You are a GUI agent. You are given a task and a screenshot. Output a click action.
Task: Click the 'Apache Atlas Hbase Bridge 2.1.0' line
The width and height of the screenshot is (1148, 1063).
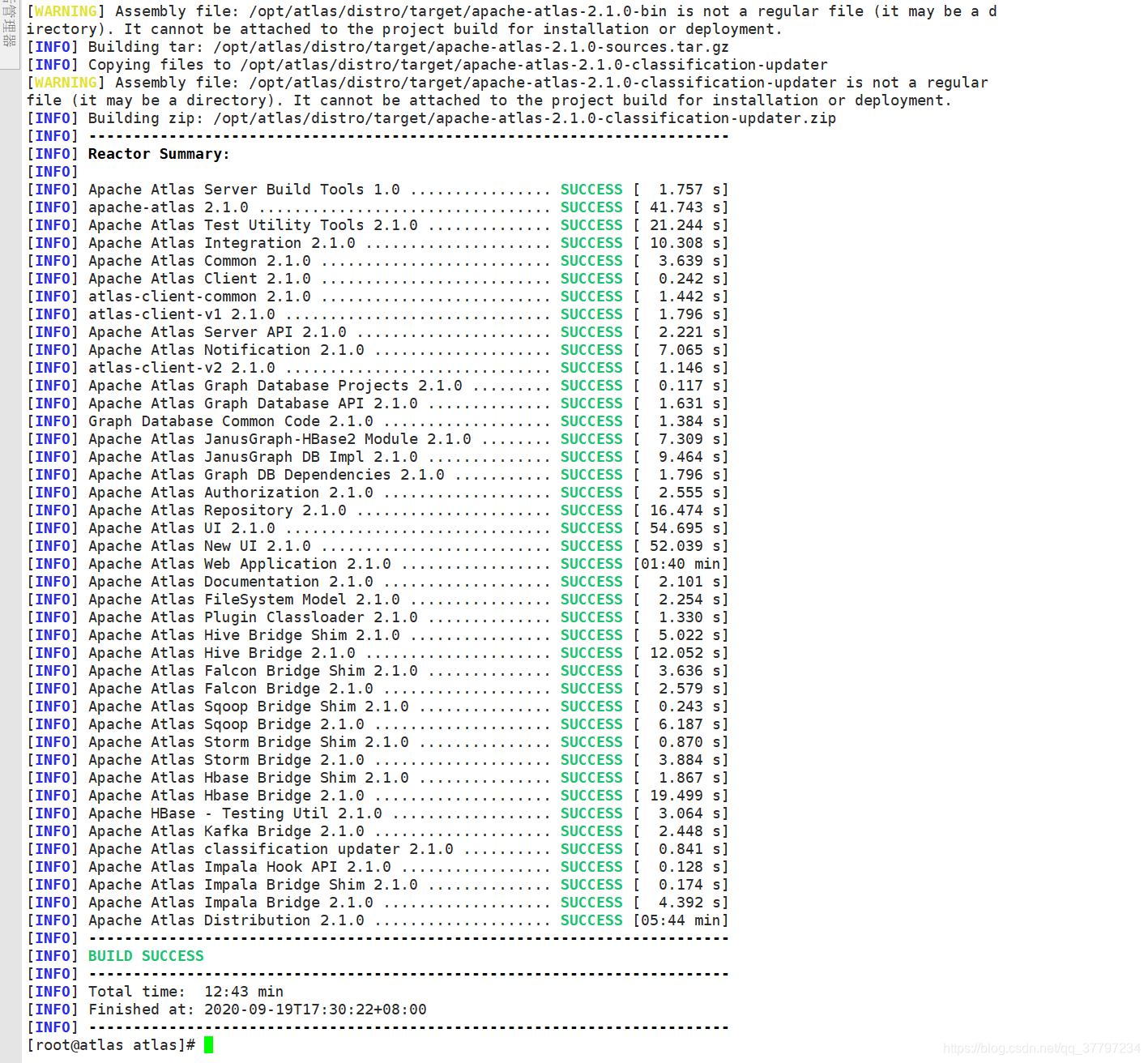pyautogui.click(x=378, y=796)
